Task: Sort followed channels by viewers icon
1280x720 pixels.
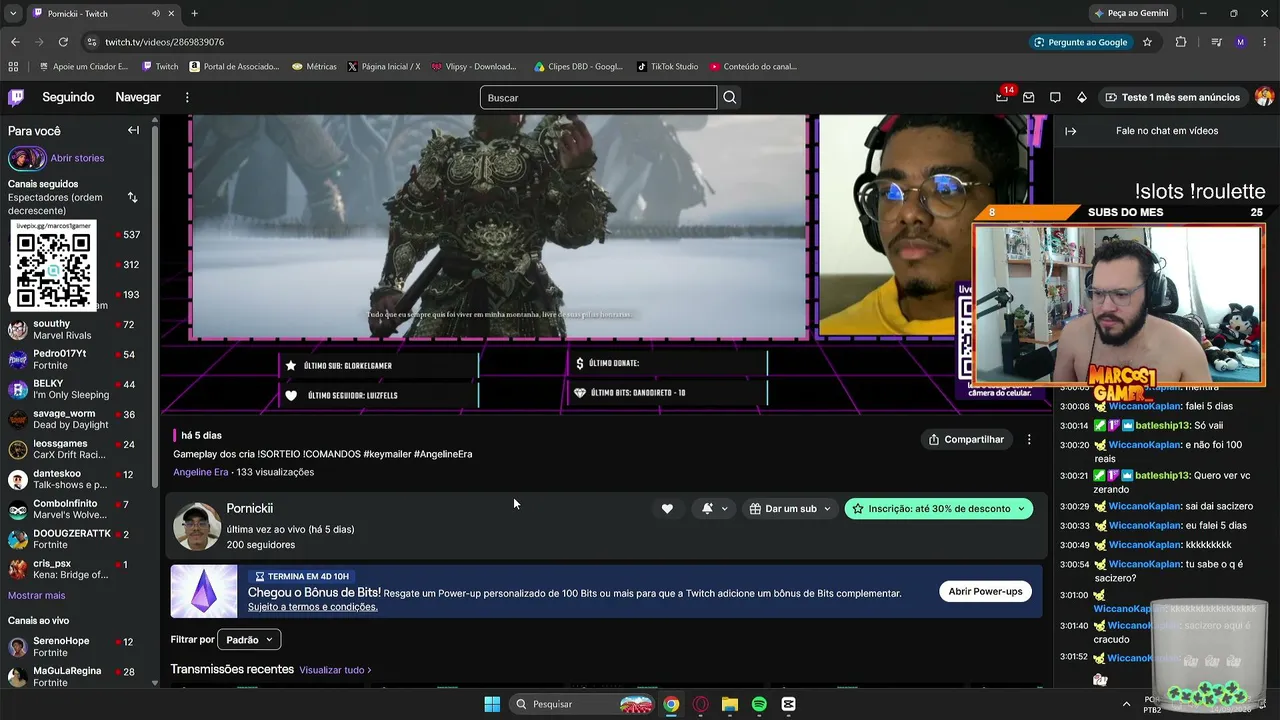Action: coord(132,198)
